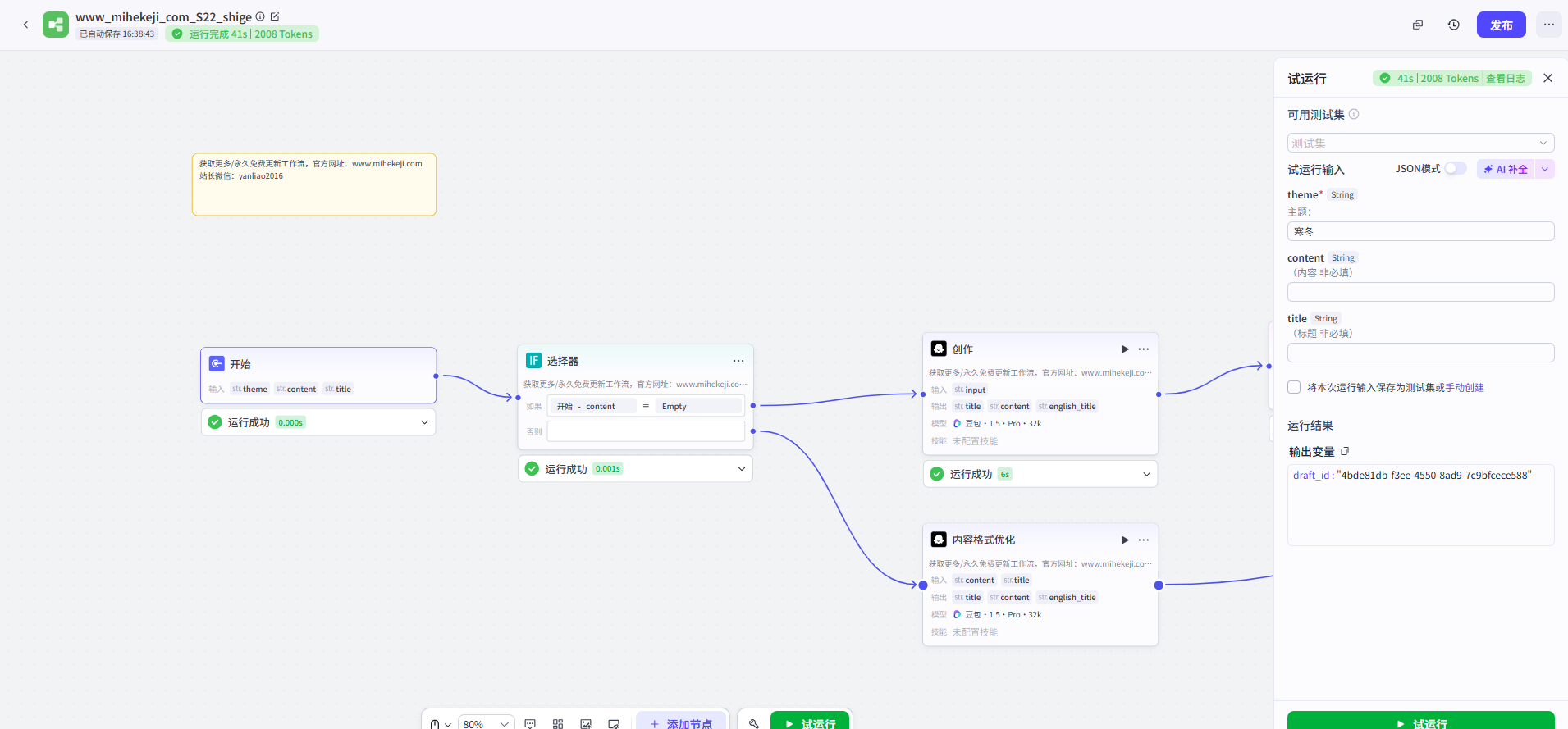Open the 查看日志 log link

(1505, 79)
